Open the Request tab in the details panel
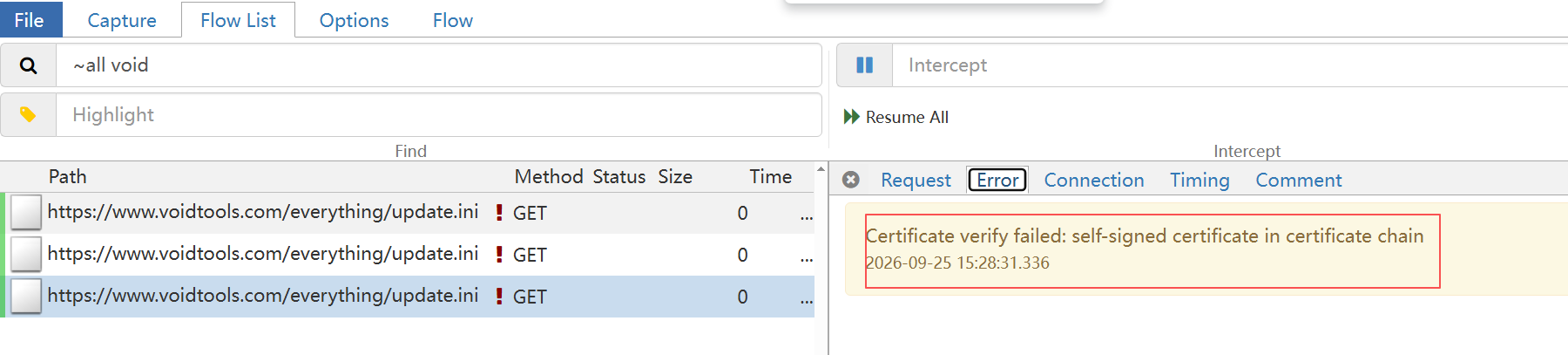Viewport: 1568px width, 355px height. (916, 180)
